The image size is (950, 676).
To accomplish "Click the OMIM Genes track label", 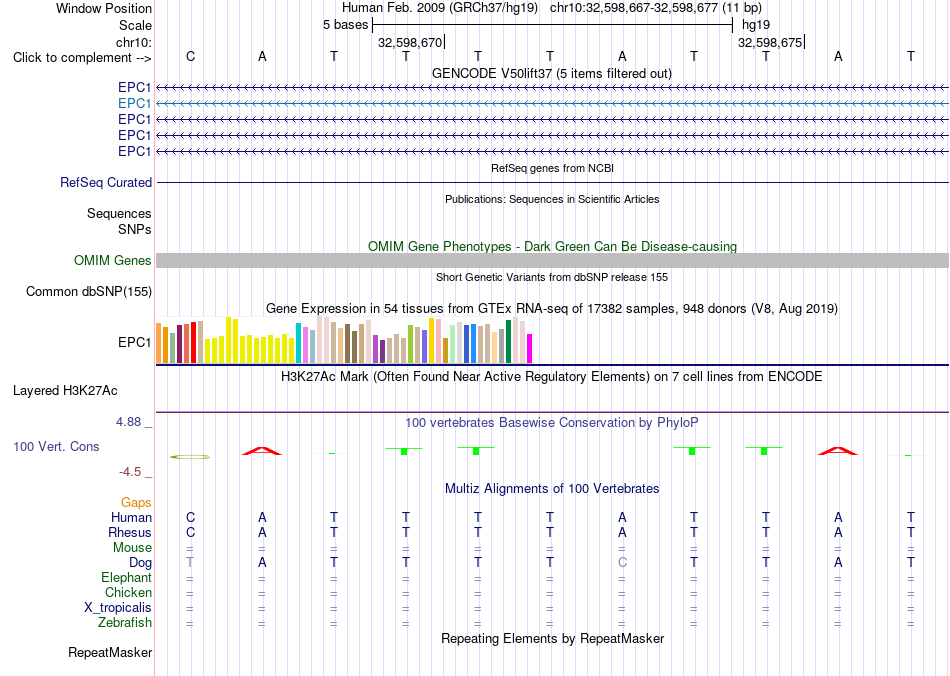I will point(112,260).
